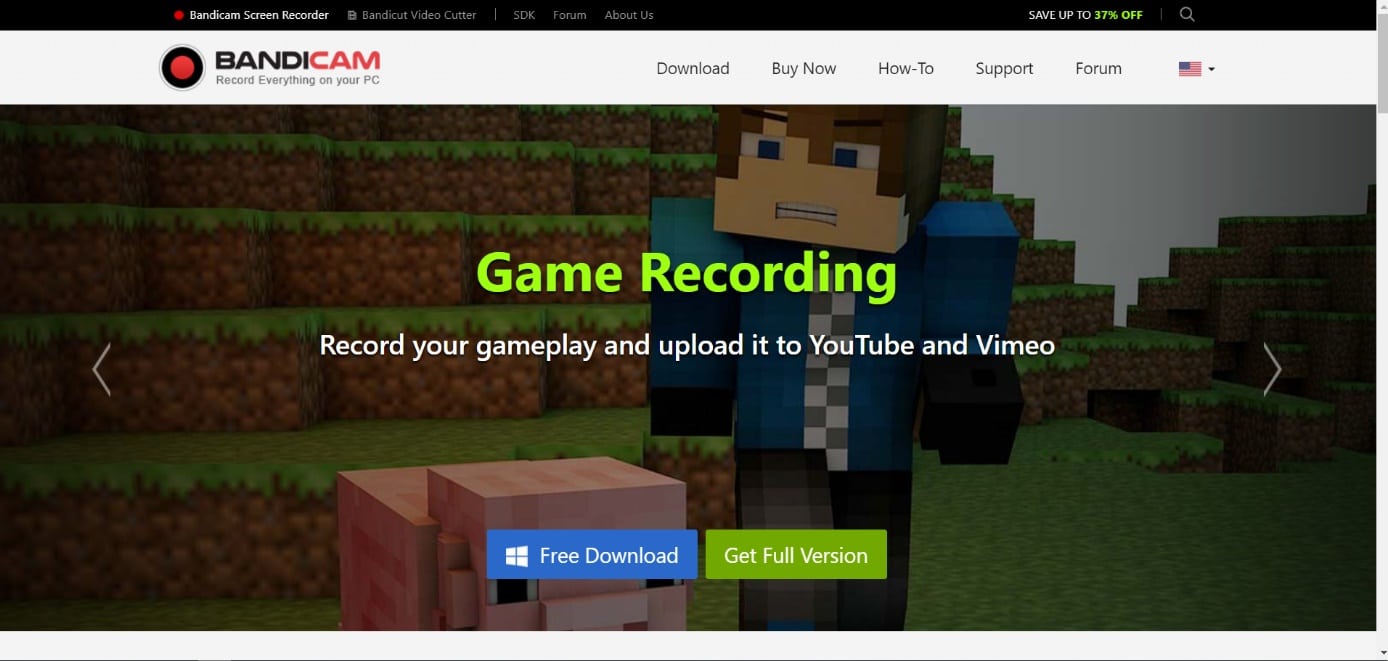Screen dimensions: 1388x661
Task: Advance to next slide arrow
Action: coord(1272,369)
